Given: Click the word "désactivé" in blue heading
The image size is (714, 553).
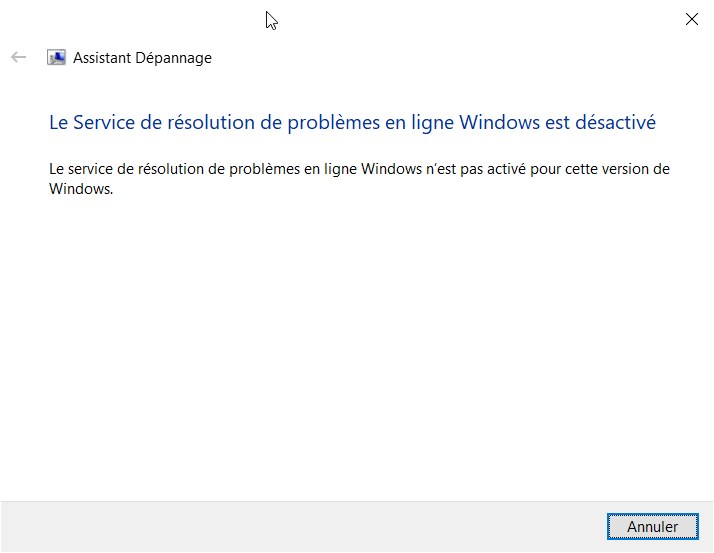Looking at the screenshot, I should [616, 122].
